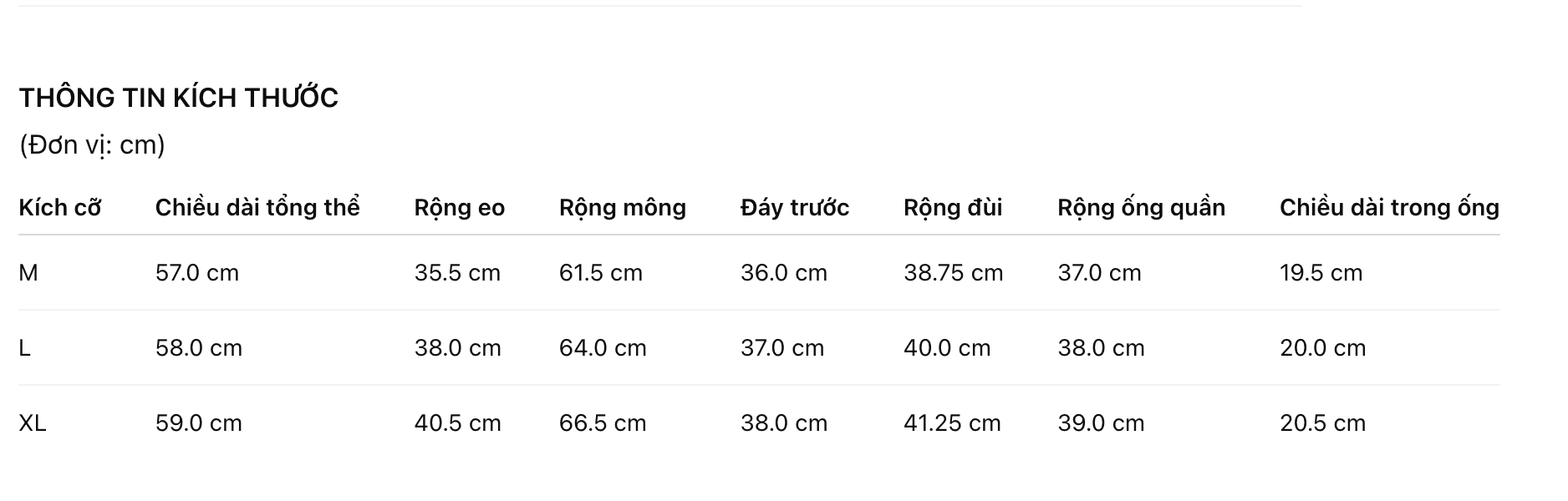Select the XL size row label
Viewport: 1568px width, 501px height.
click(33, 423)
